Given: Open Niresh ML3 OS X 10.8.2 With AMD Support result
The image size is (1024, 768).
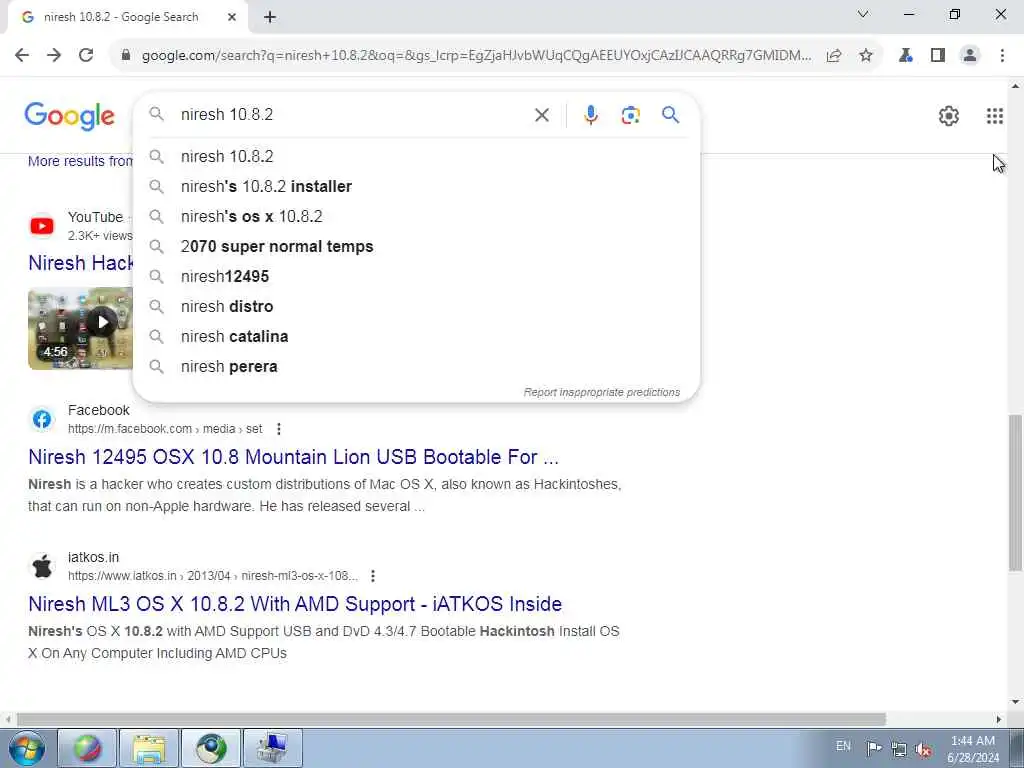Looking at the screenshot, I should tap(295, 604).
